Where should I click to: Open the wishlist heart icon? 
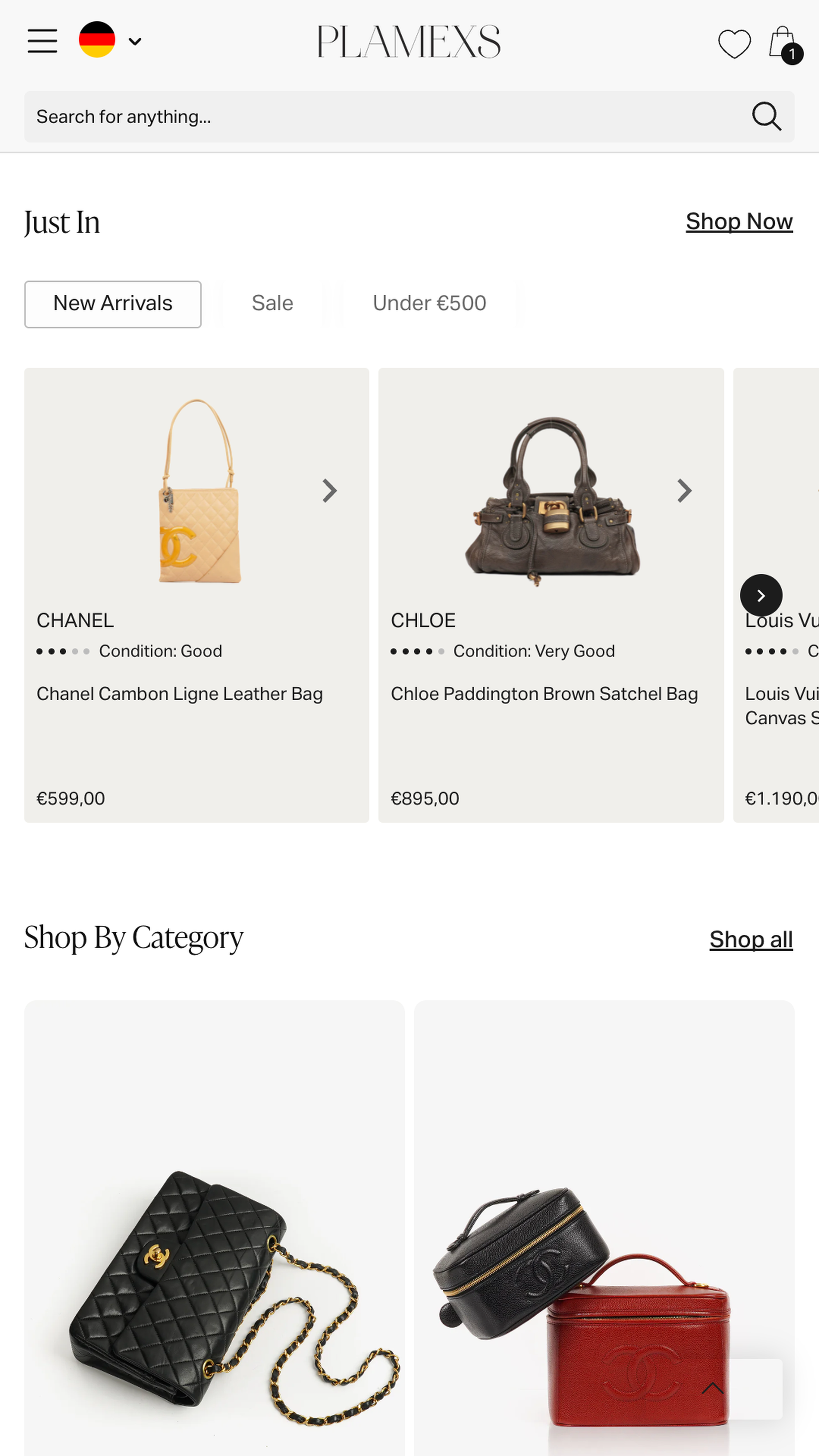click(734, 43)
